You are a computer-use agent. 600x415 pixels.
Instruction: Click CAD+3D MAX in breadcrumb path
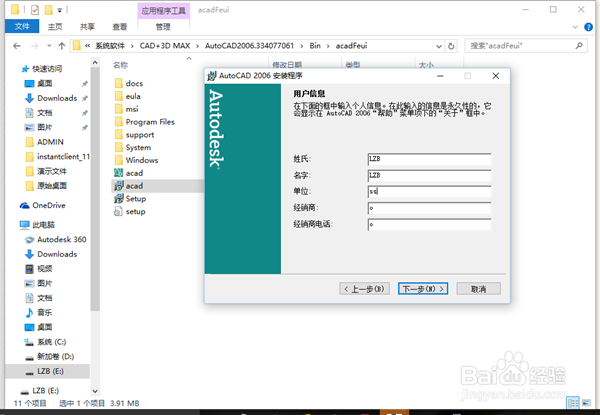pyautogui.click(x=165, y=46)
